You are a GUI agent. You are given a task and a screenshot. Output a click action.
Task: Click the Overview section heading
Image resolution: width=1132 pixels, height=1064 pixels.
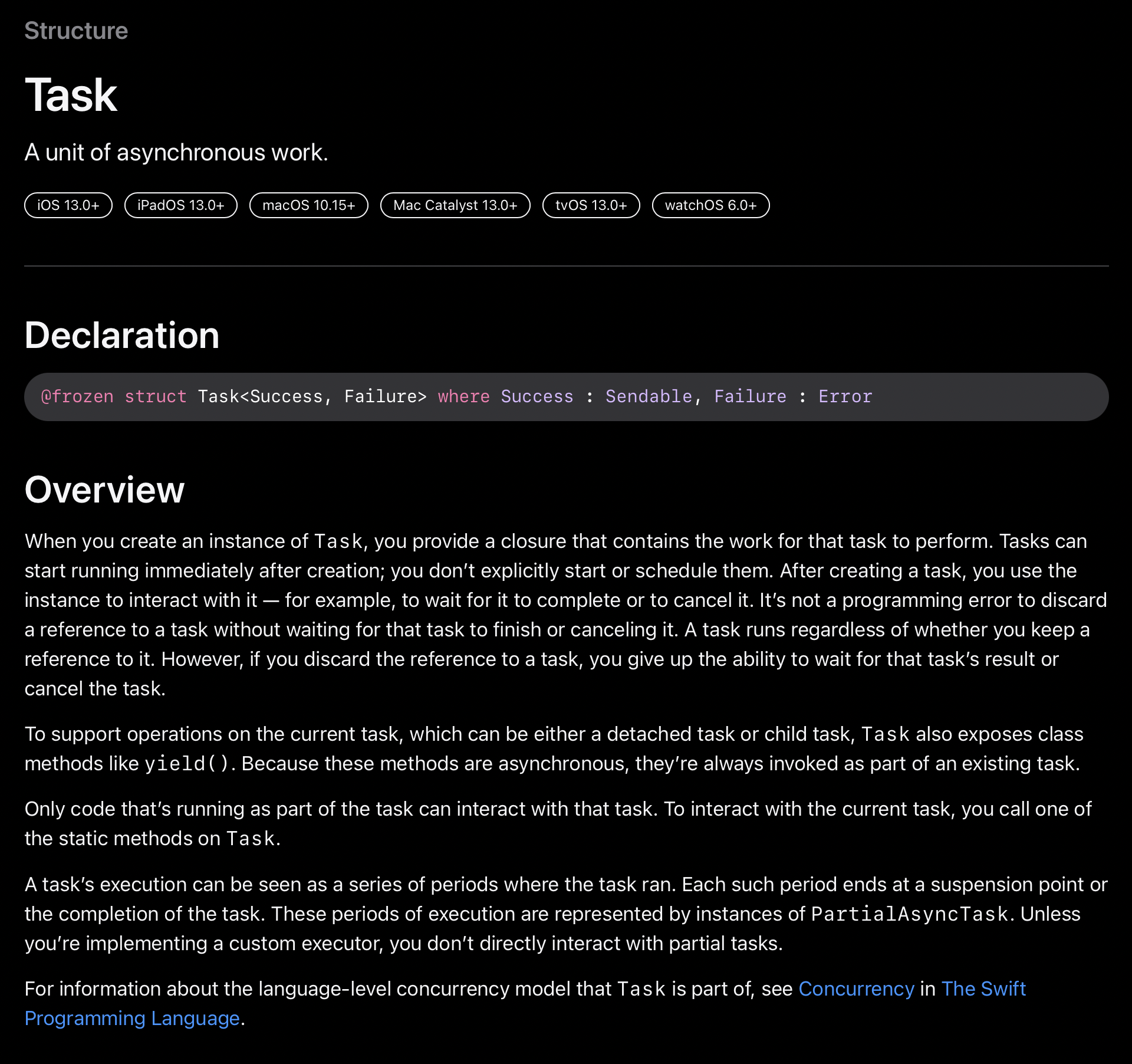104,490
